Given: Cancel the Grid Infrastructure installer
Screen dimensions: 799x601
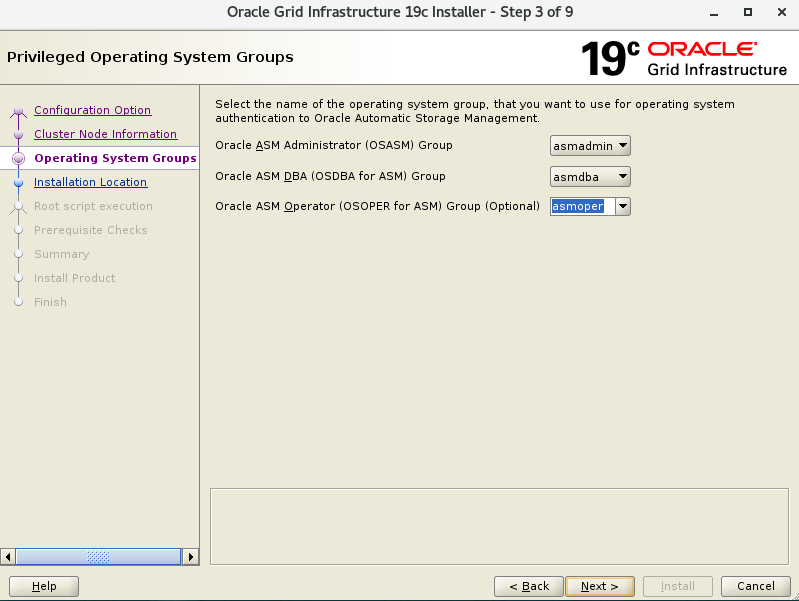Looking at the screenshot, I should tap(756, 586).
